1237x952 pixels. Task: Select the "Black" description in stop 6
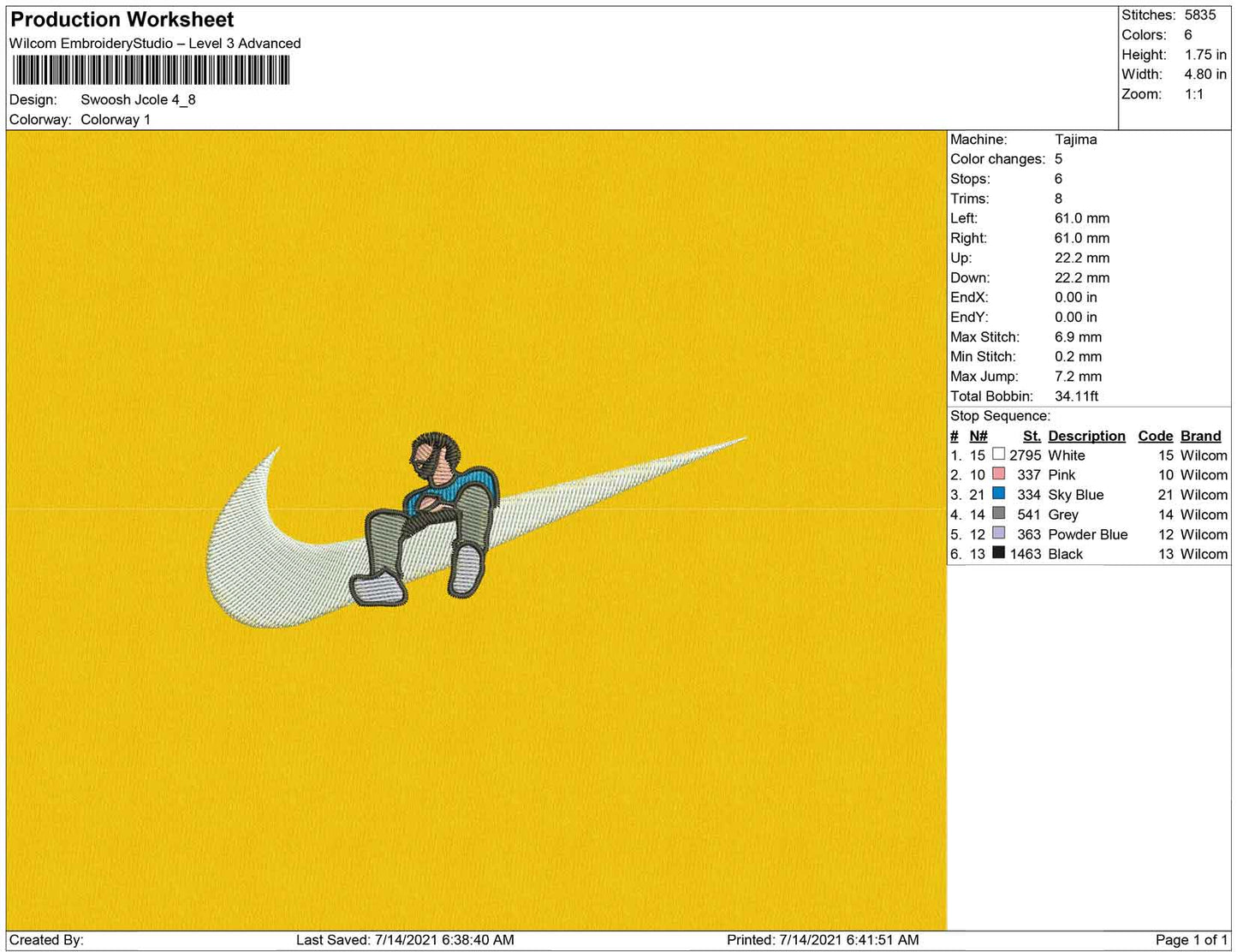pos(1066,554)
